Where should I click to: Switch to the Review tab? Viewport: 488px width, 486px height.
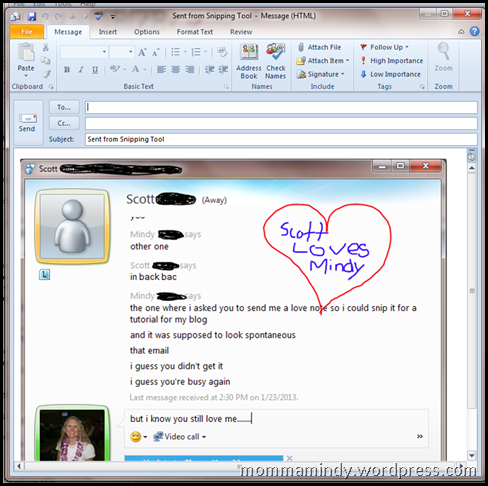[241, 32]
